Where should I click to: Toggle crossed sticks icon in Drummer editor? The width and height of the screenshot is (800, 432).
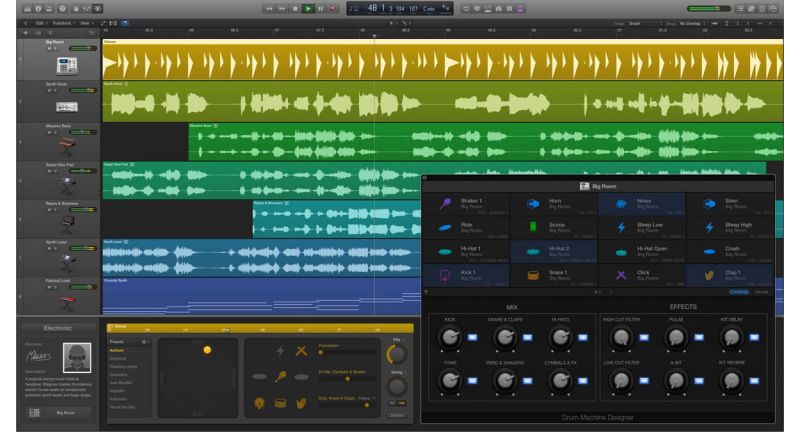[302, 351]
